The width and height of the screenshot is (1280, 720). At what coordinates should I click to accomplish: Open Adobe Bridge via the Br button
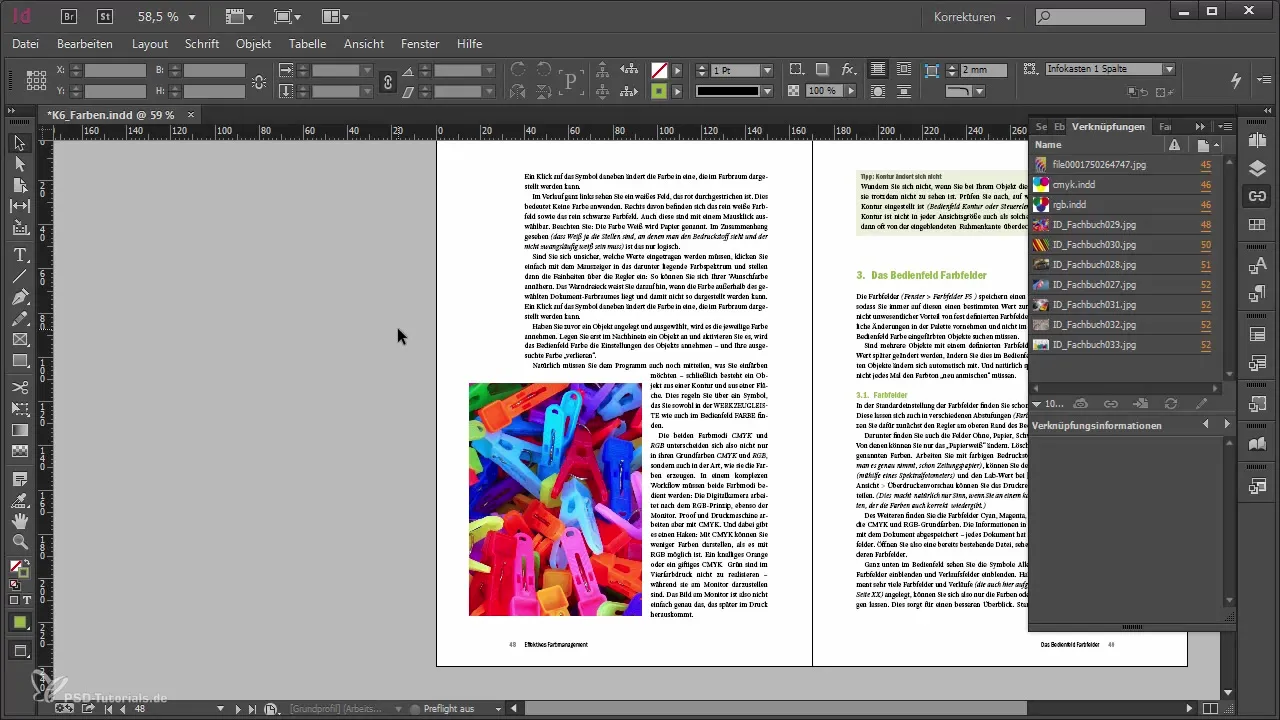[69, 16]
